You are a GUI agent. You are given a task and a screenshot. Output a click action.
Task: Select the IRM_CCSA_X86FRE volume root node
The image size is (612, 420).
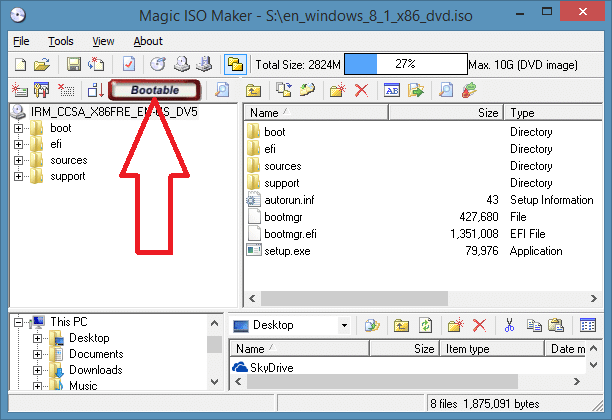click(114, 112)
